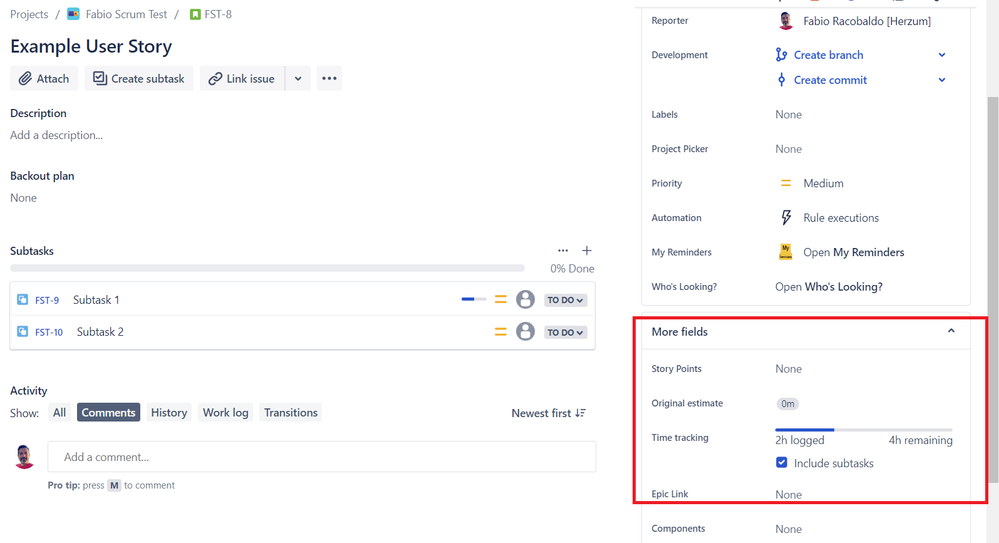Open Who's Looking? link
Viewport: 999px width, 543px height.
click(x=829, y=287)
